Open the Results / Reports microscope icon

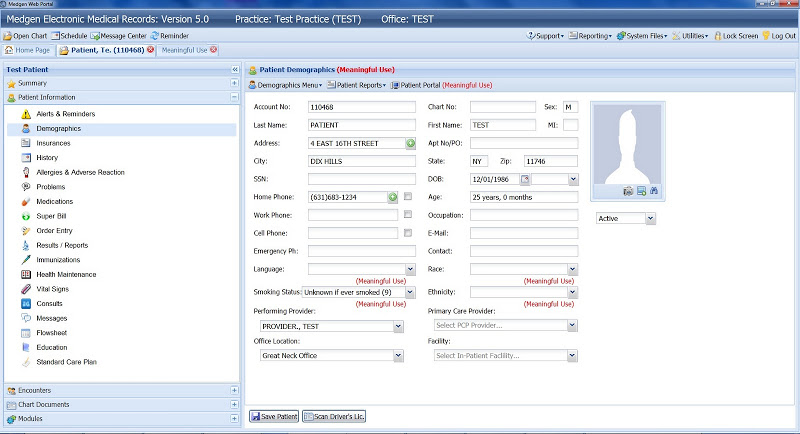26,245
